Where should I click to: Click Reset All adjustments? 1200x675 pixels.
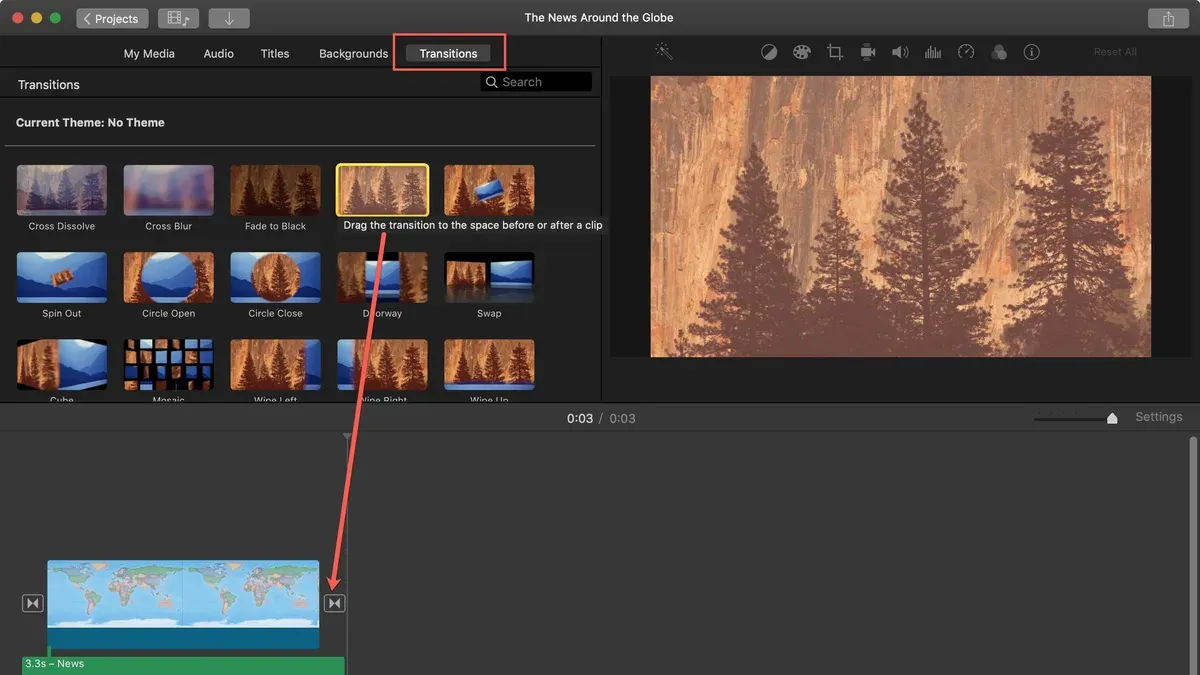tap(1115, 52)
